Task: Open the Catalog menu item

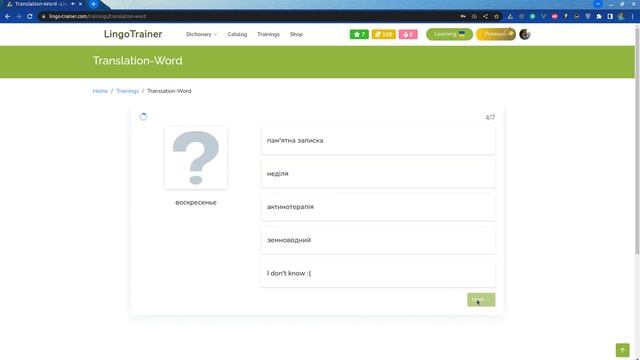Action: [x=237, y=34]
